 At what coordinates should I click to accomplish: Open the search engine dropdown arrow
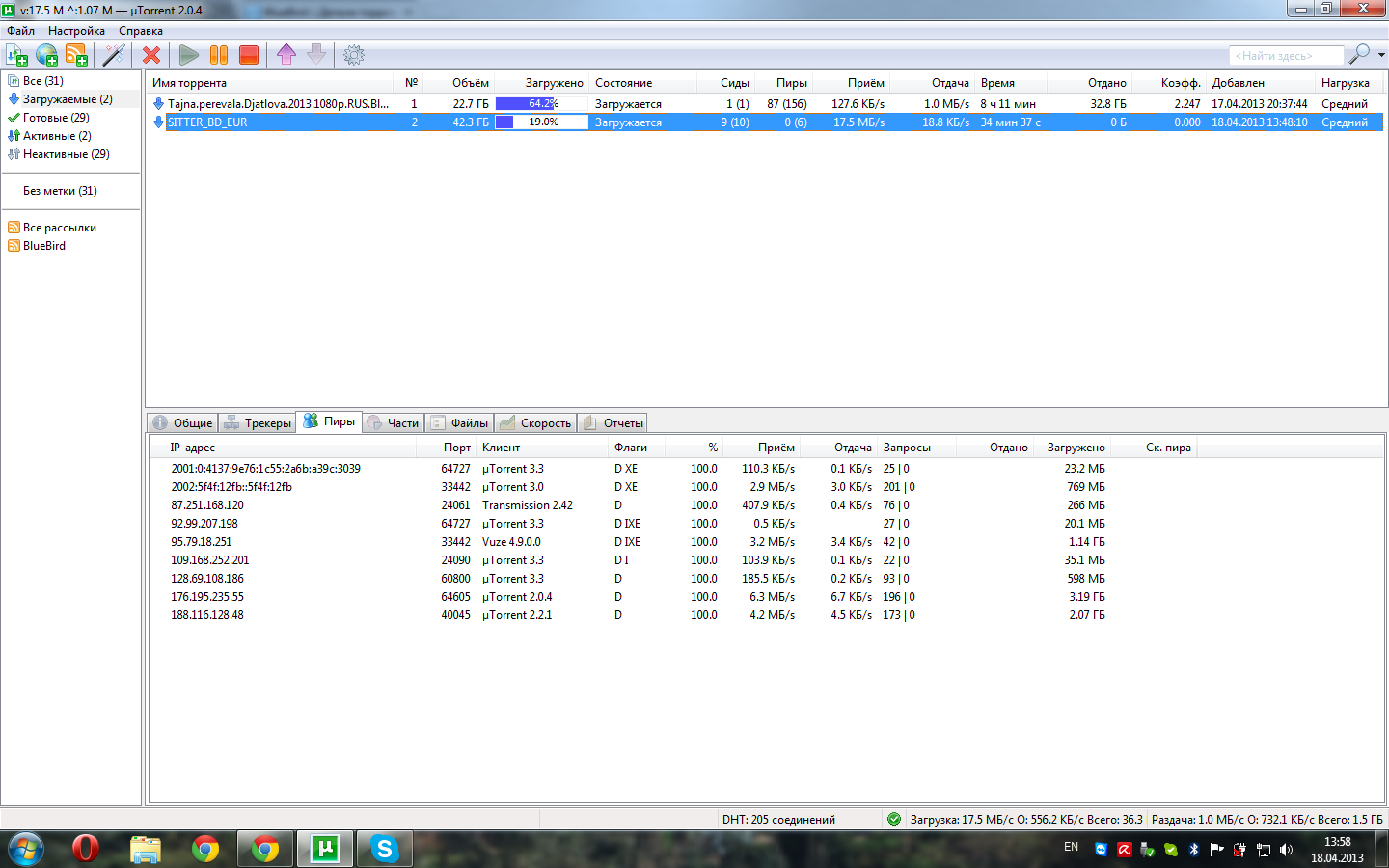[1381, 55]
